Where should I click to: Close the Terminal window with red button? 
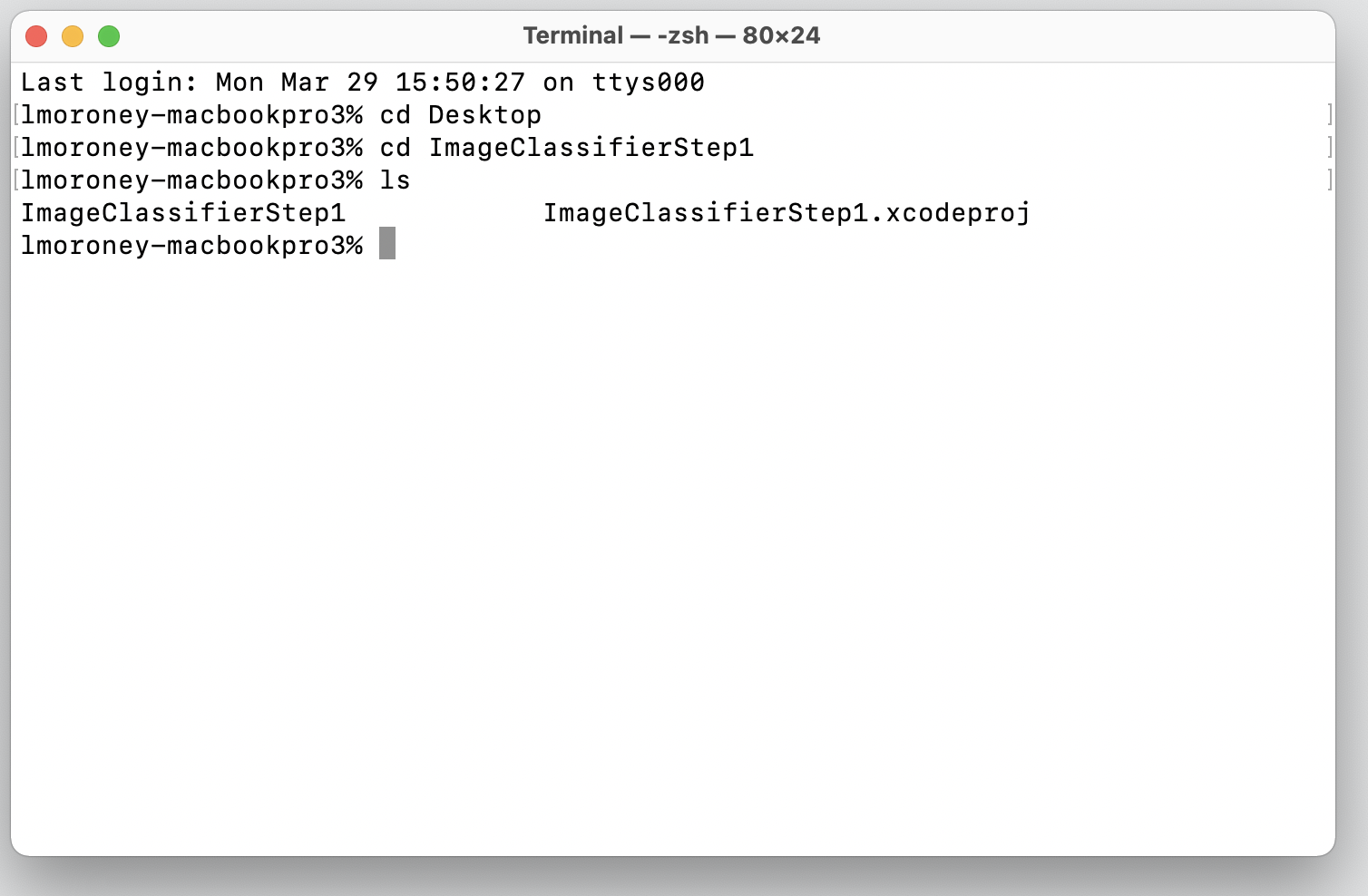(x=36, y=36)
